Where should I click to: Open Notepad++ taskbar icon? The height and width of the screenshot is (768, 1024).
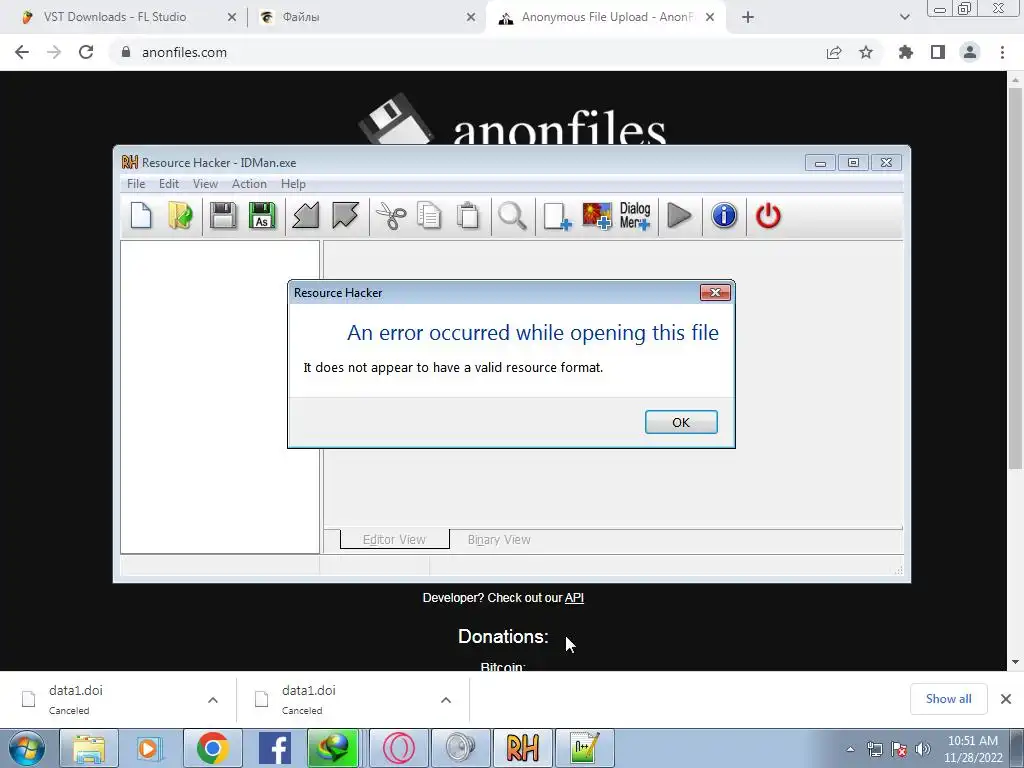(x=584, y=748)
